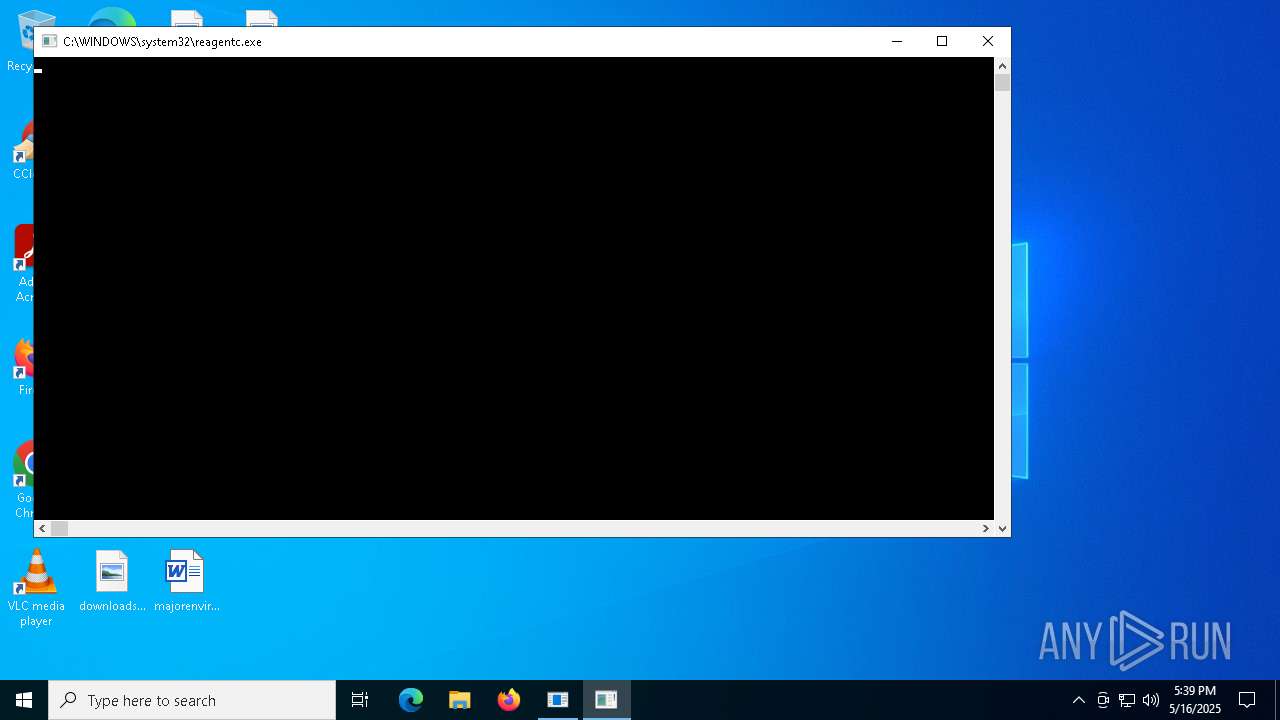Open the console window system menu icon
Image resolution: width=1280 pixels, height=720 pixels.
[49, 42]
